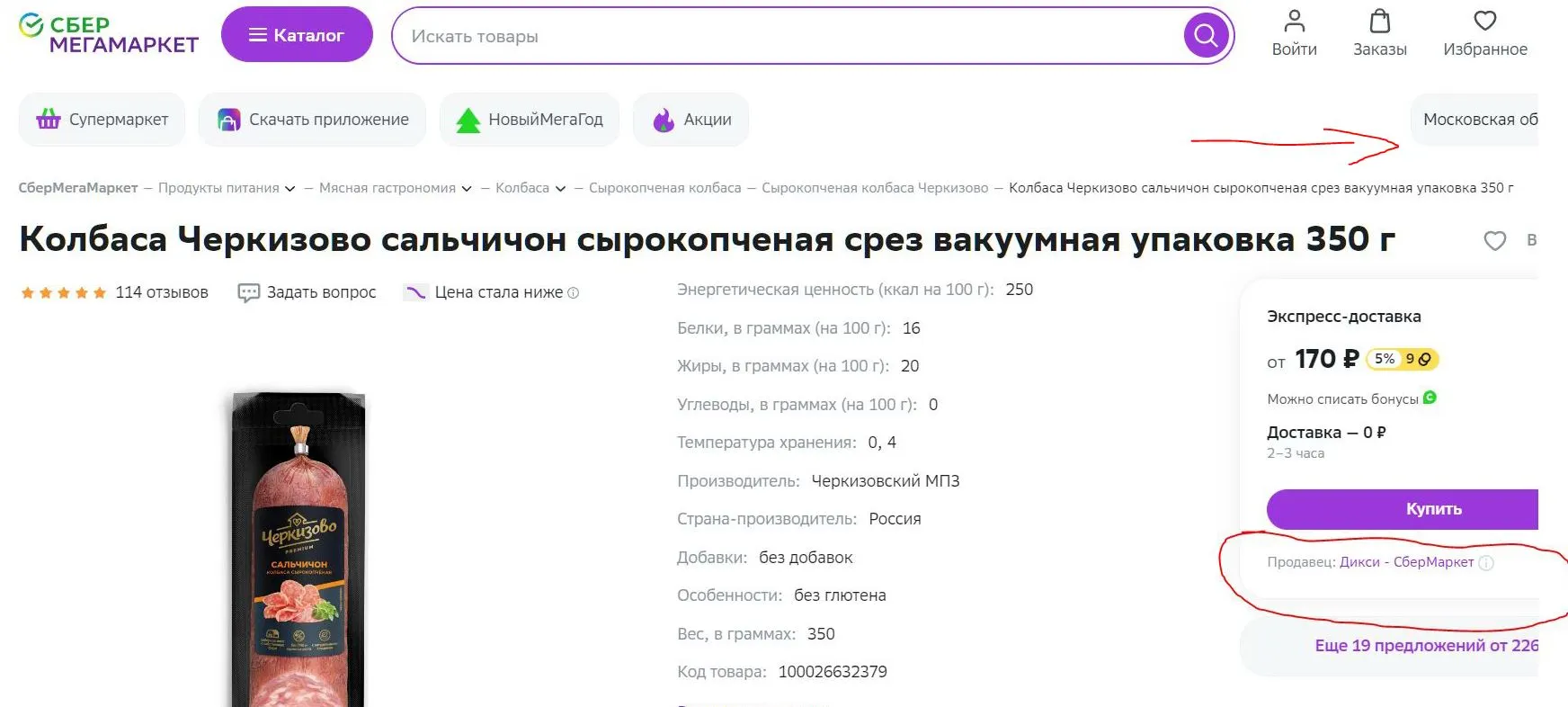Add product to favorites via heart by the title
Screen dimensions: 1568x707
pyautogui.click(x=1494, y=240)
